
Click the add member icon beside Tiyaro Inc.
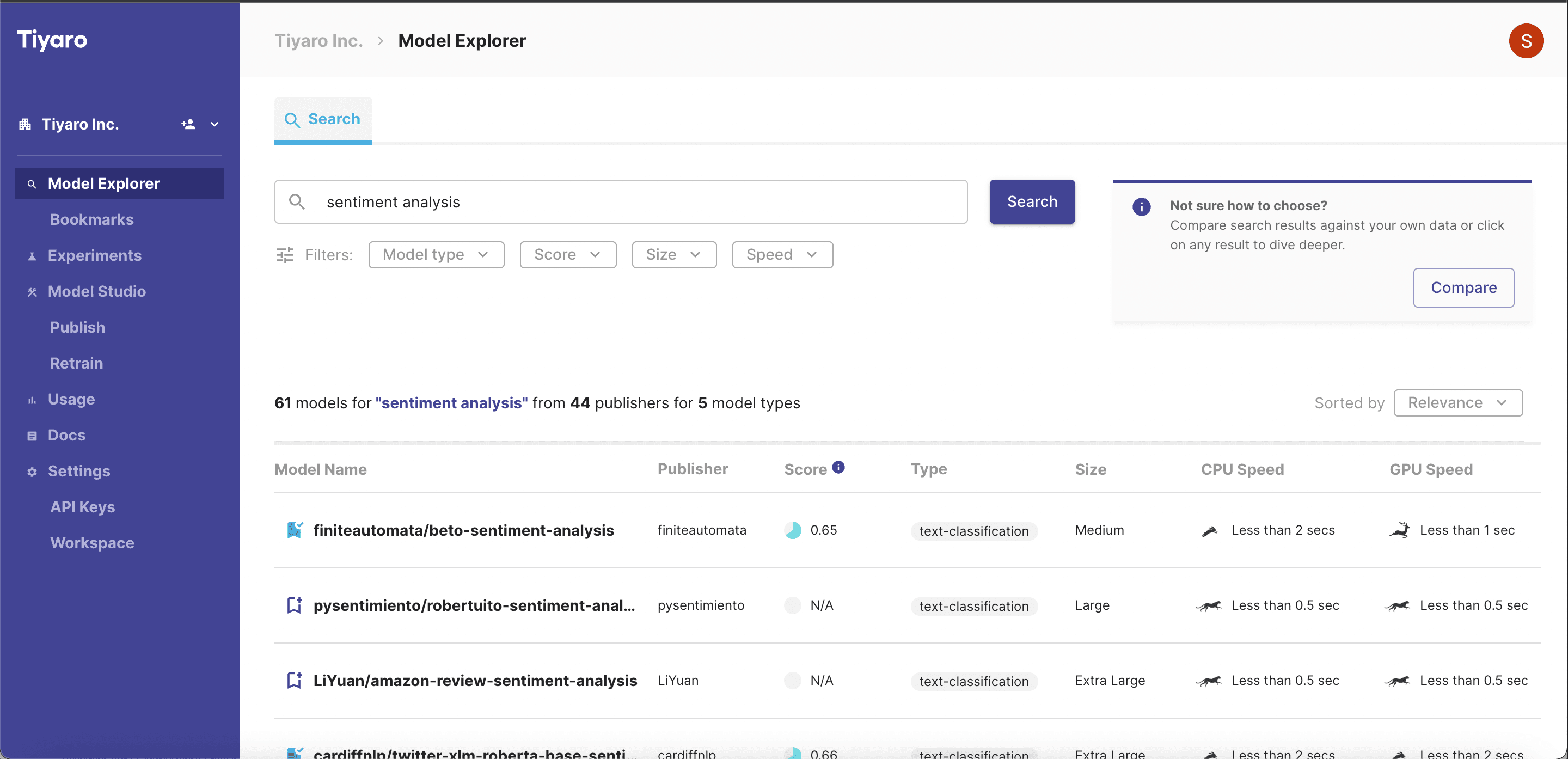(188, 124)
